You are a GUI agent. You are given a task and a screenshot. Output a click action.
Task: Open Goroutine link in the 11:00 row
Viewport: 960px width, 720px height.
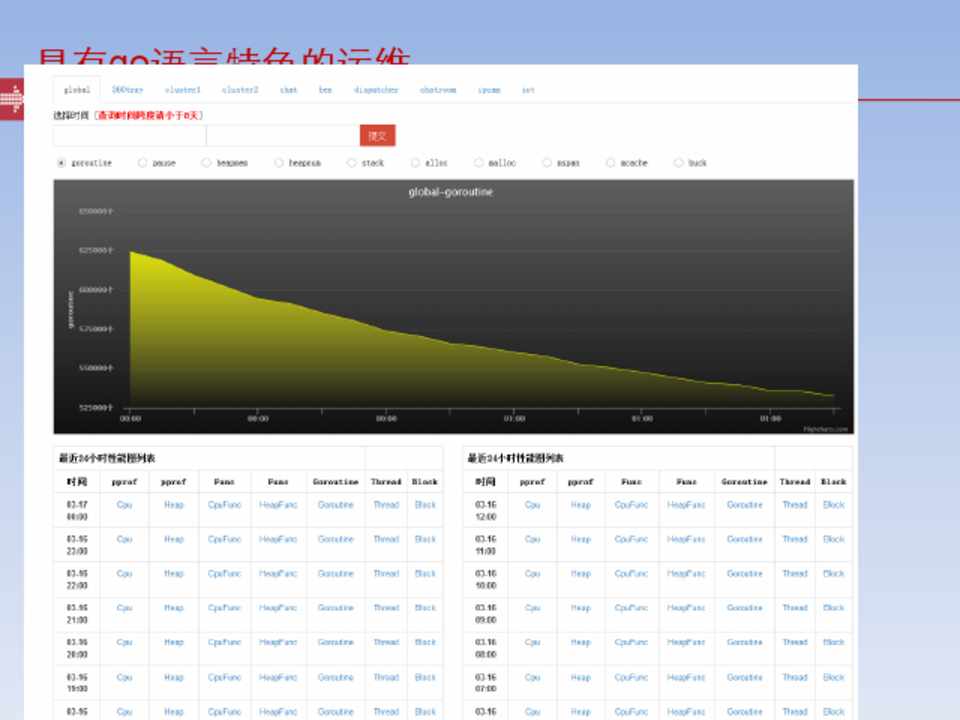pyautogui.click(x=744, y=539)
